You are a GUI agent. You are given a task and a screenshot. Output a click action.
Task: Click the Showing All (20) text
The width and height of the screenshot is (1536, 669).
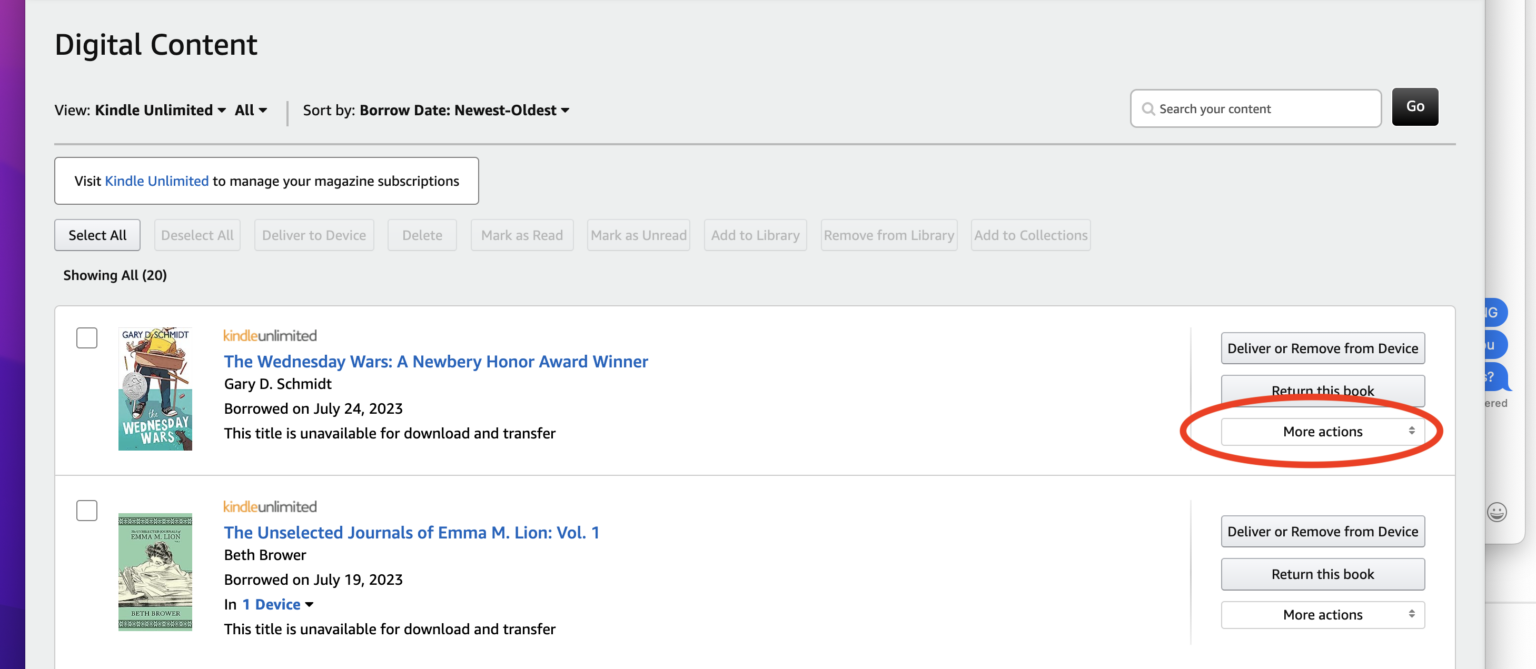point(115,275)
